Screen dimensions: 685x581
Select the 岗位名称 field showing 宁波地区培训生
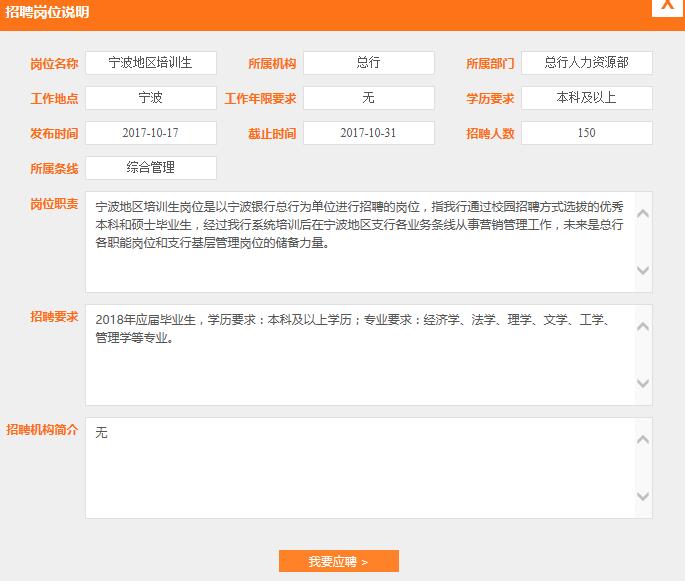151,63
